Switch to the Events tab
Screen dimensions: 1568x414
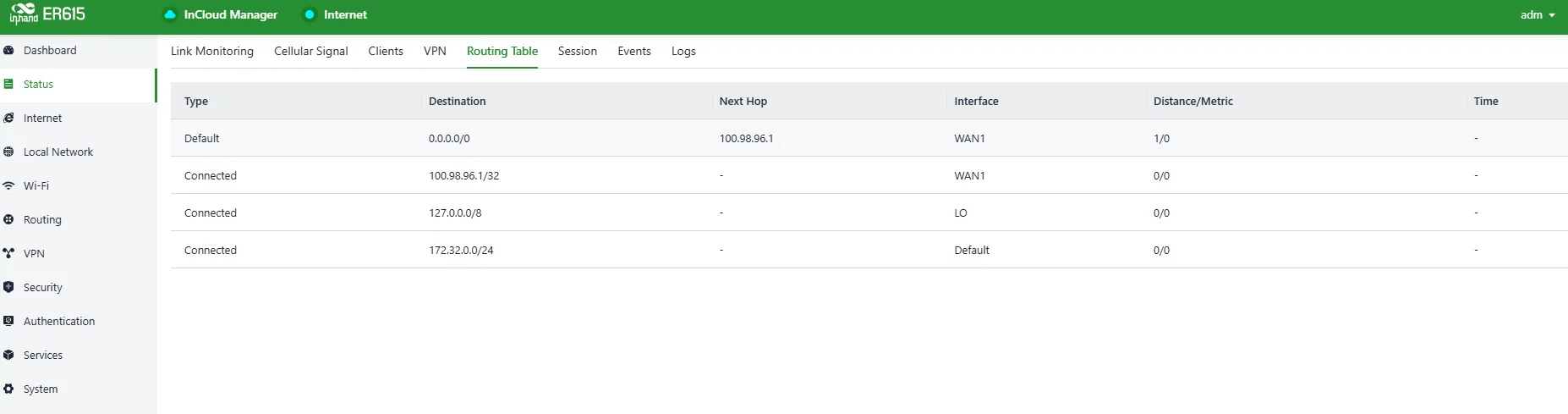(634, 51)
